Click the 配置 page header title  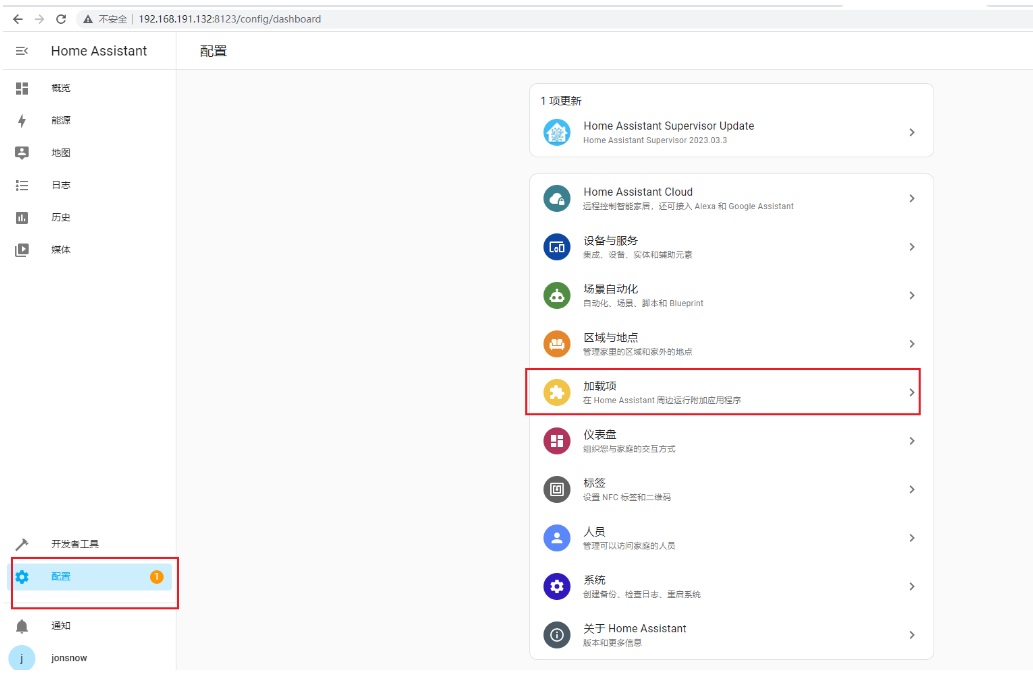[x=213, y=51]
